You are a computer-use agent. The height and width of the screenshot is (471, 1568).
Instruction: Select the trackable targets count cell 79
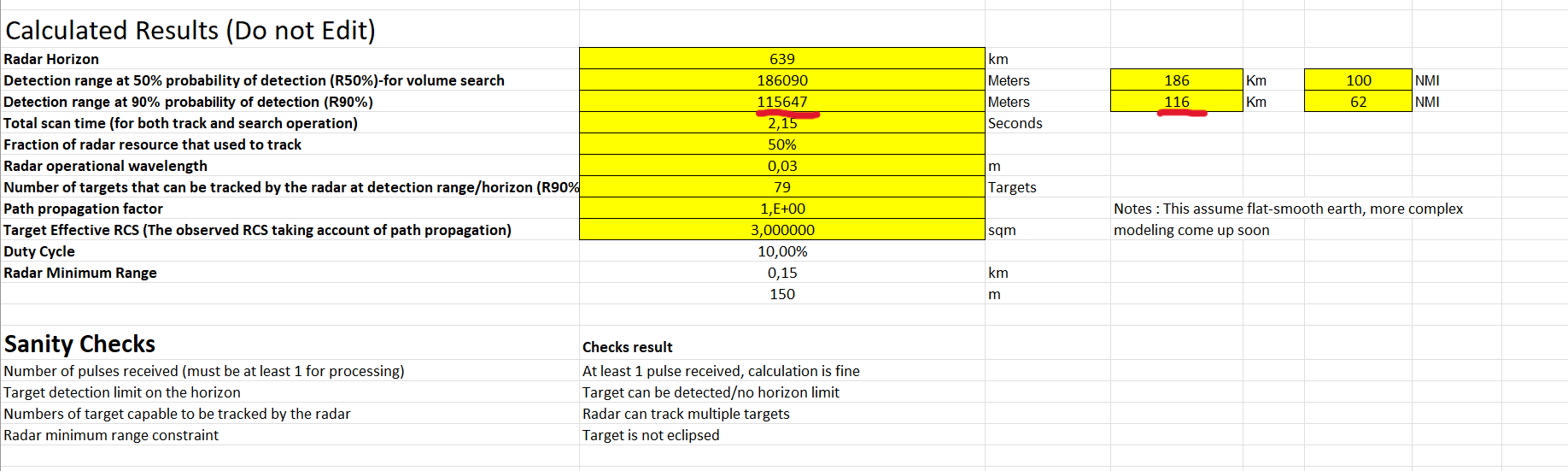pyautogui.click(x=781, y=187)
